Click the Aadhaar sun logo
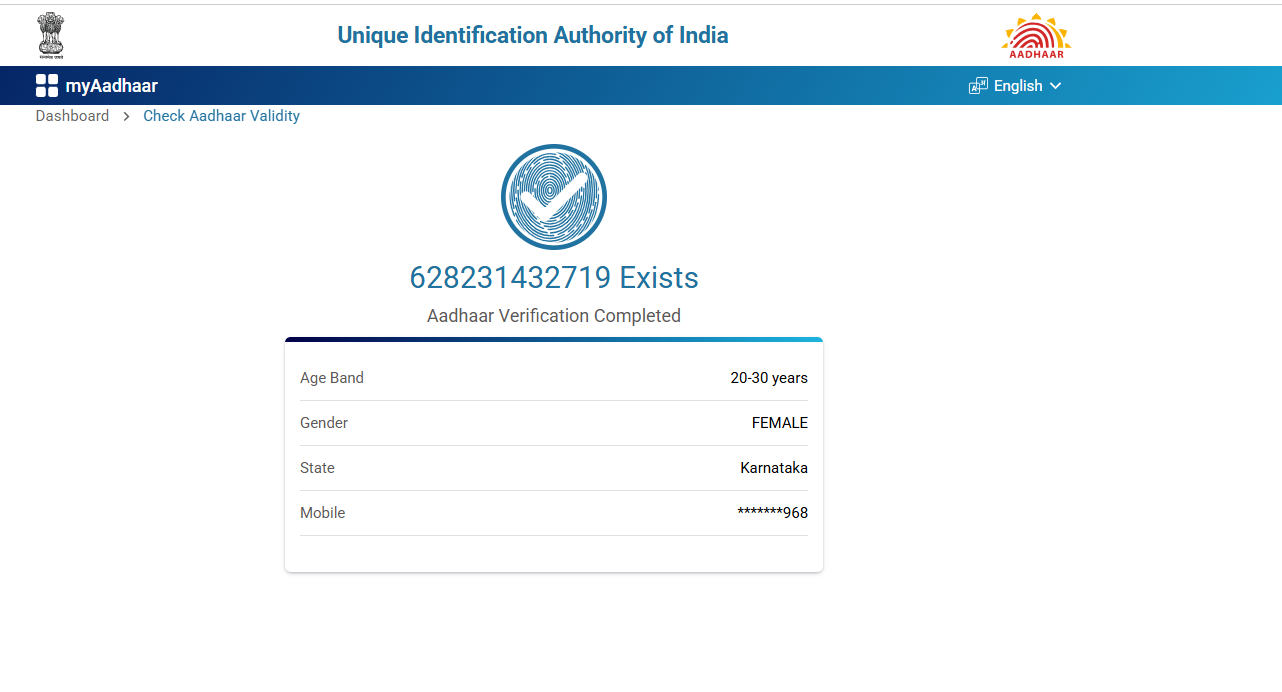The width and height of the screenshot is (1282, 692). pyautogui.click(x=1036, y=36)
